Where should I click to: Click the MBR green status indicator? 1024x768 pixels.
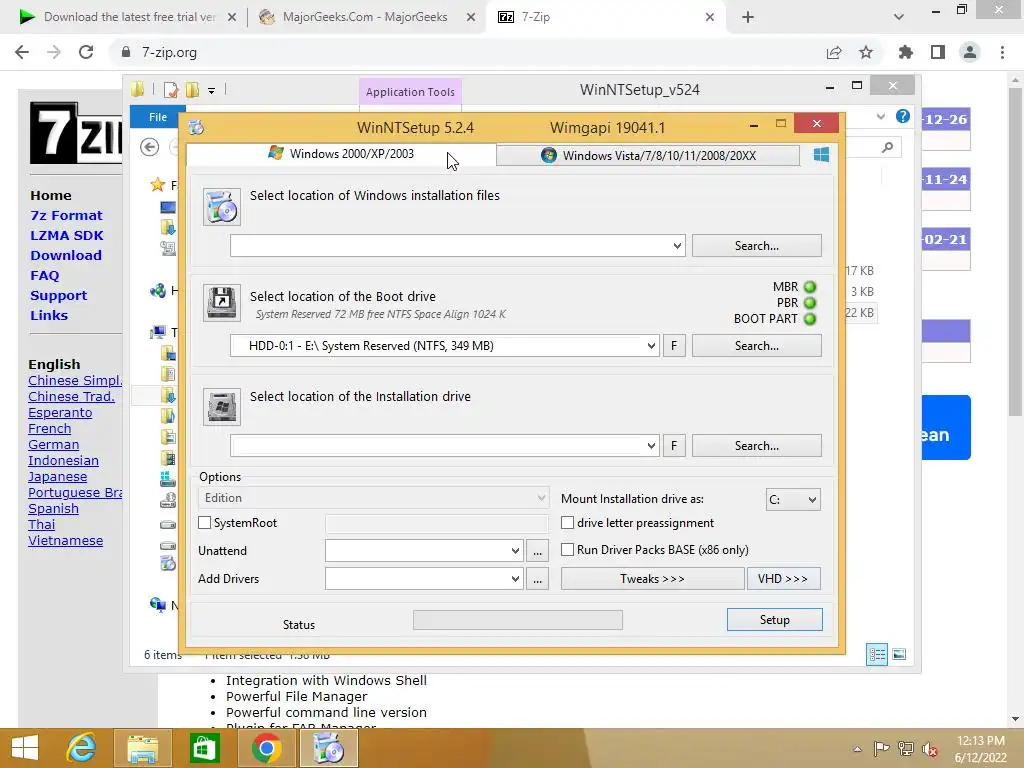point(810,287)
